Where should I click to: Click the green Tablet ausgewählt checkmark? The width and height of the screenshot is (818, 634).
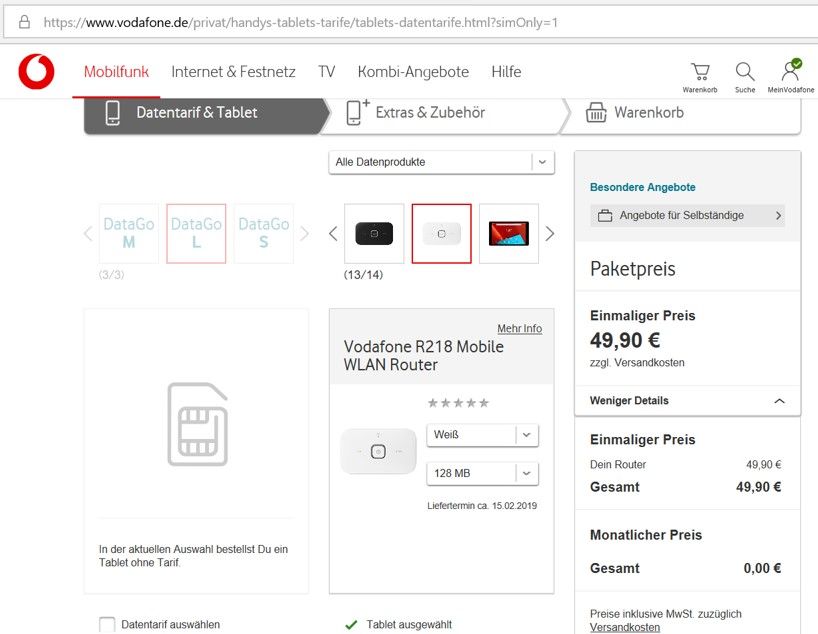coord(351,624)
